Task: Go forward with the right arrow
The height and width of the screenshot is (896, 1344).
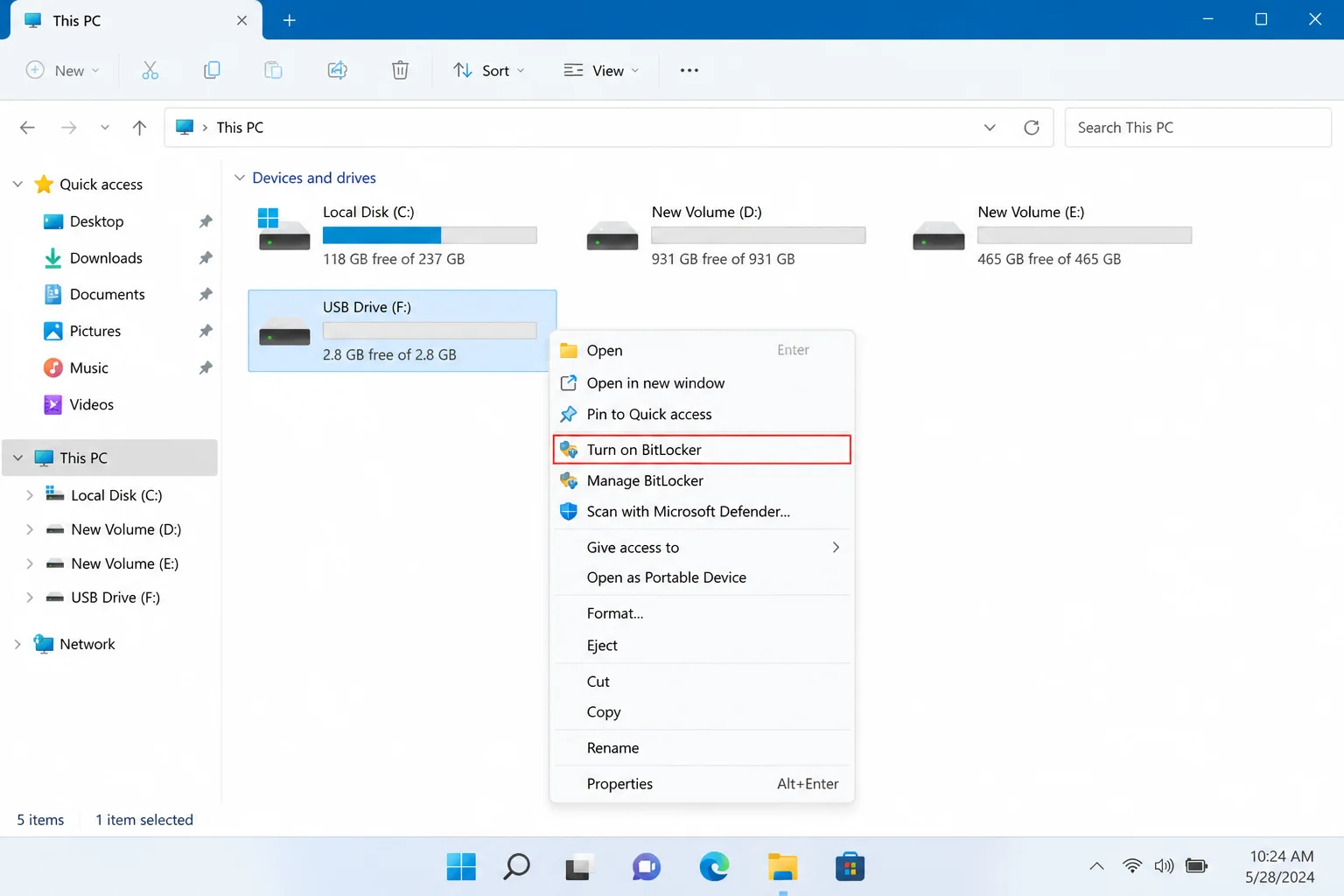Action: (68, 128)
